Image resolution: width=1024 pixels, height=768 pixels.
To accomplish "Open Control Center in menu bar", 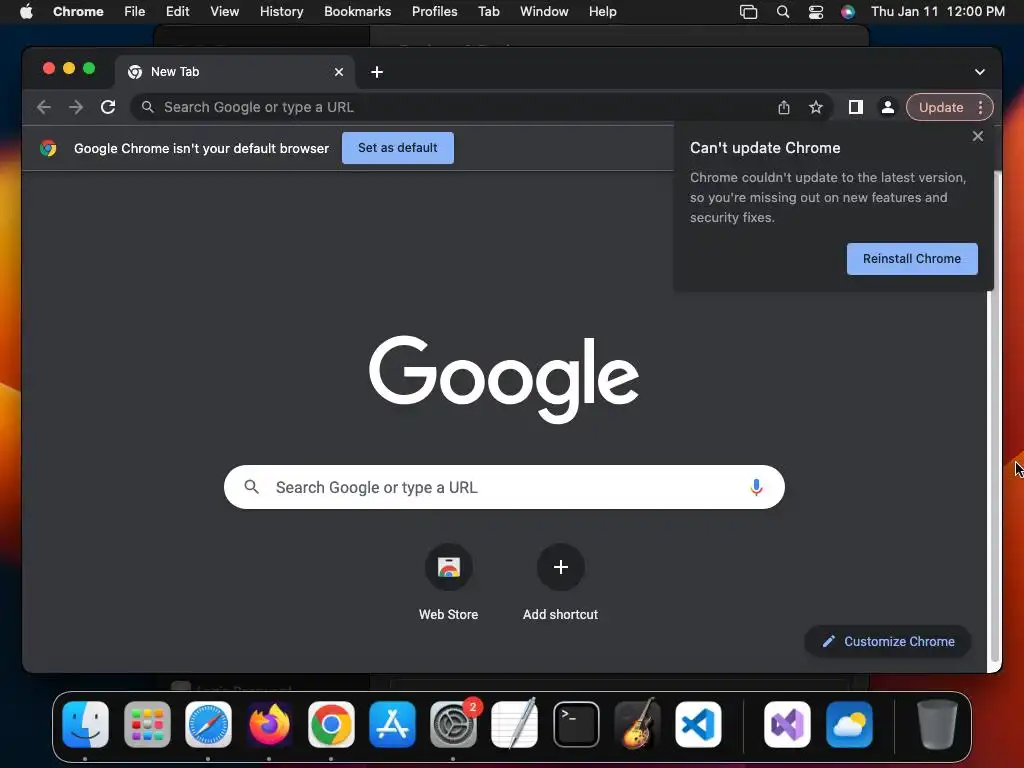I will pyautogui.click(x=816, y=12).
